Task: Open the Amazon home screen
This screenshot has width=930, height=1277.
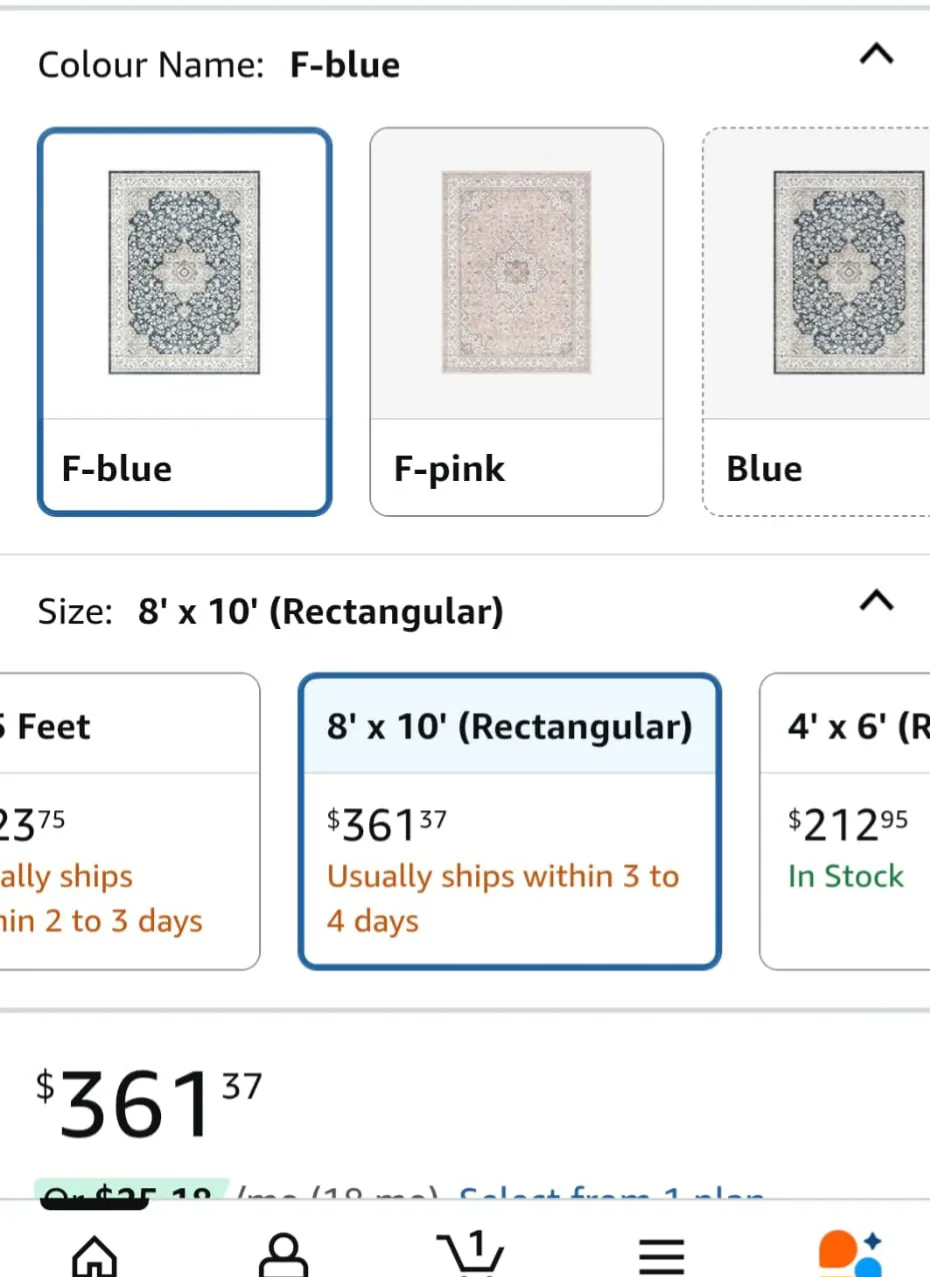Action: tap(93, 1252)
